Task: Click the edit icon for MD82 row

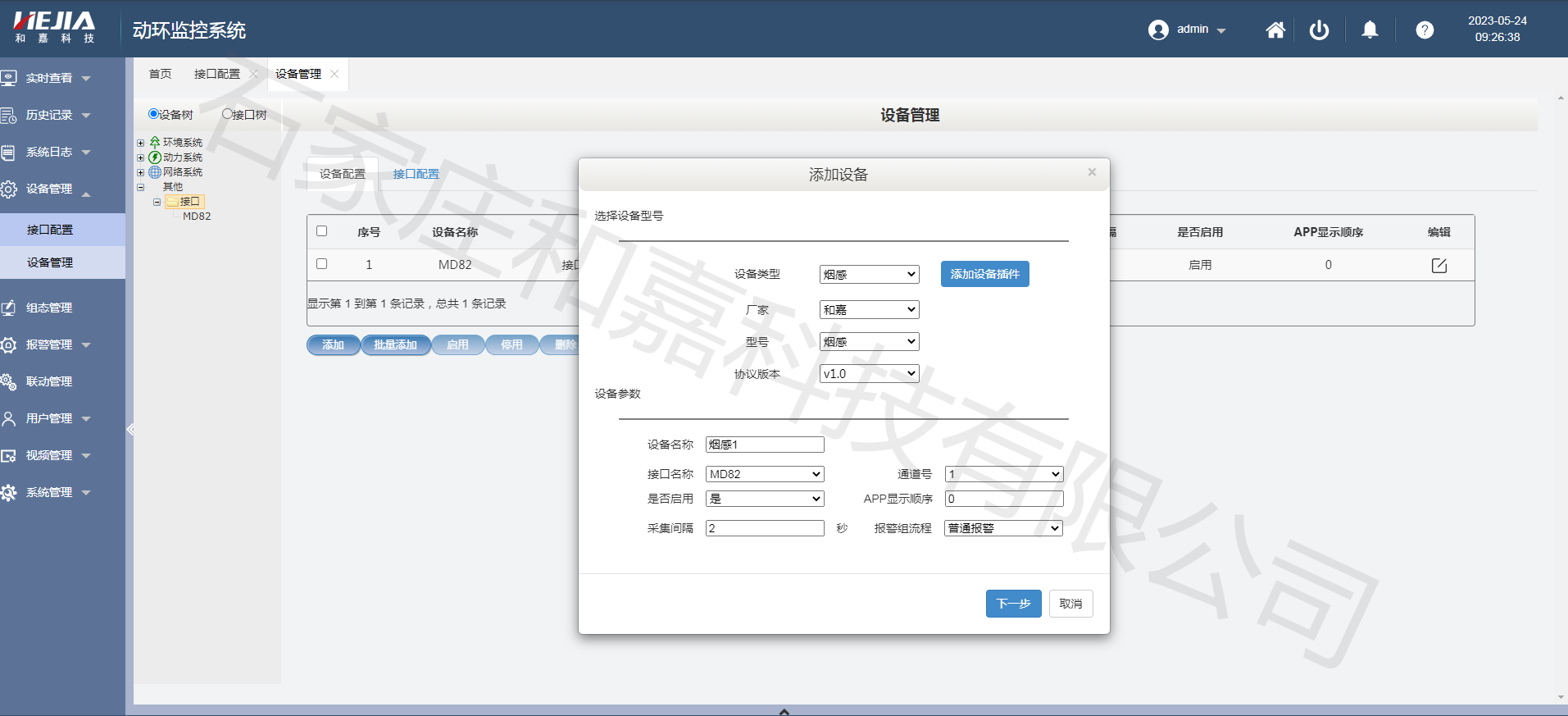Action: (x=1438, y=265)
